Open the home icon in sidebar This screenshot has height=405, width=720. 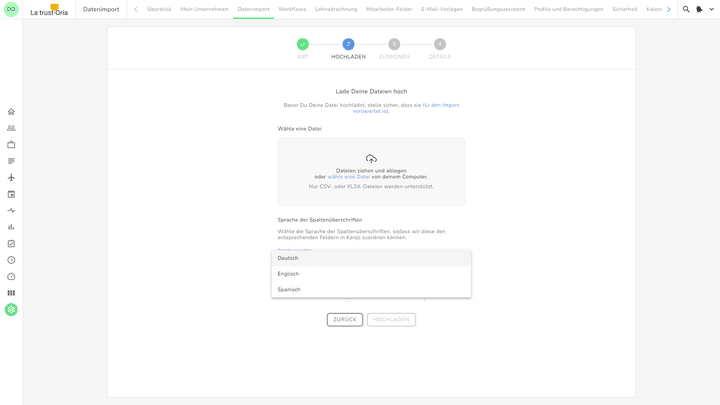point(11,112)
